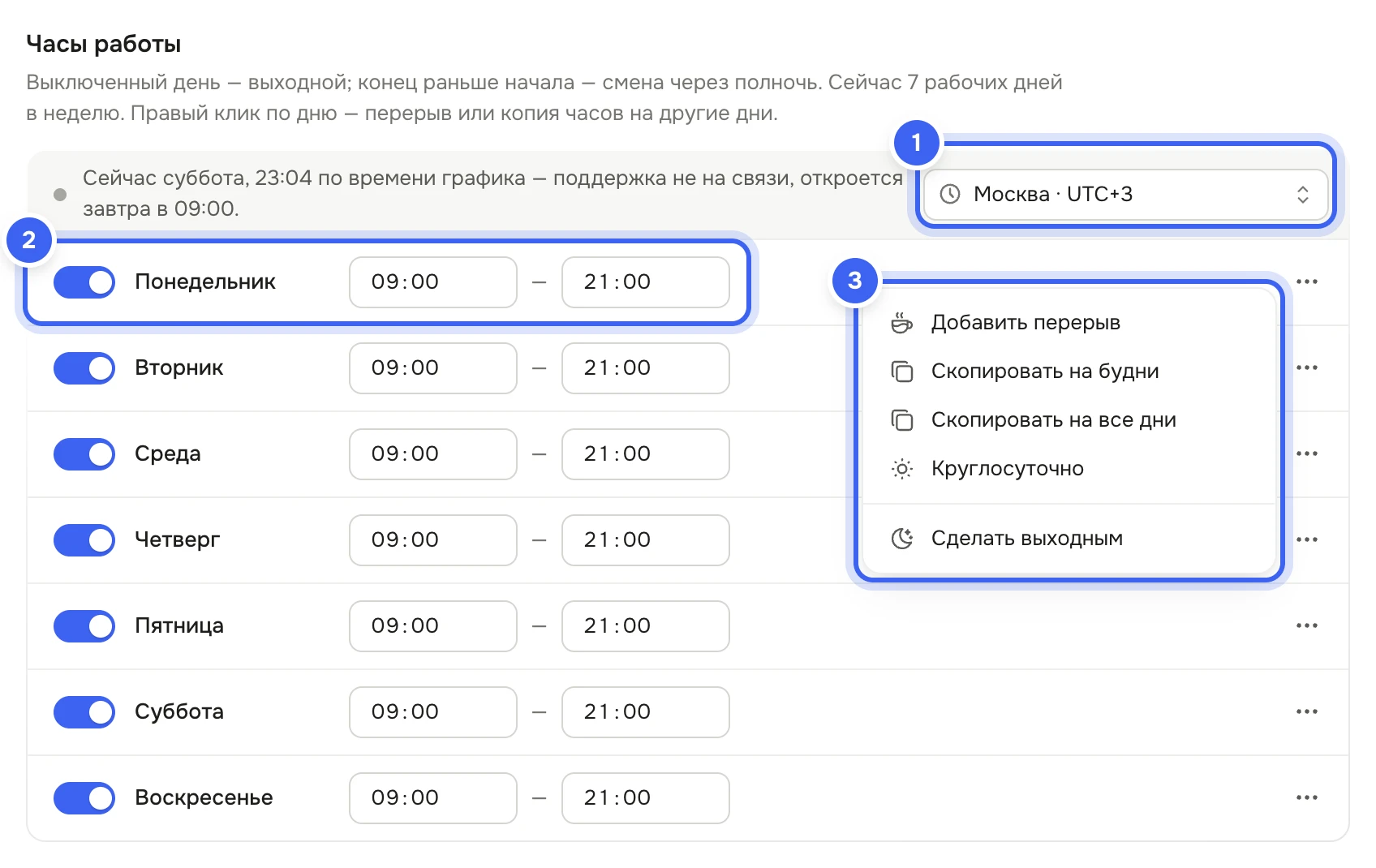
Task: Click the Часы работы heading
Action: coord(104,44)
